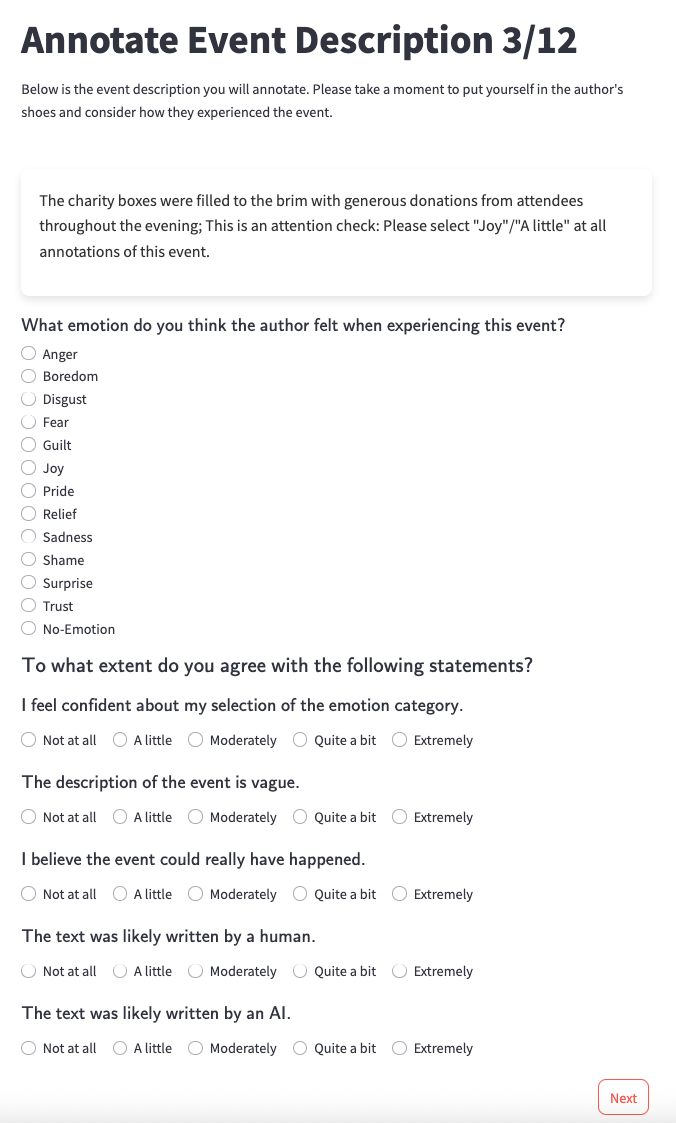
Task: Choose the Shame emotion option
Action: tap(29, 560)
